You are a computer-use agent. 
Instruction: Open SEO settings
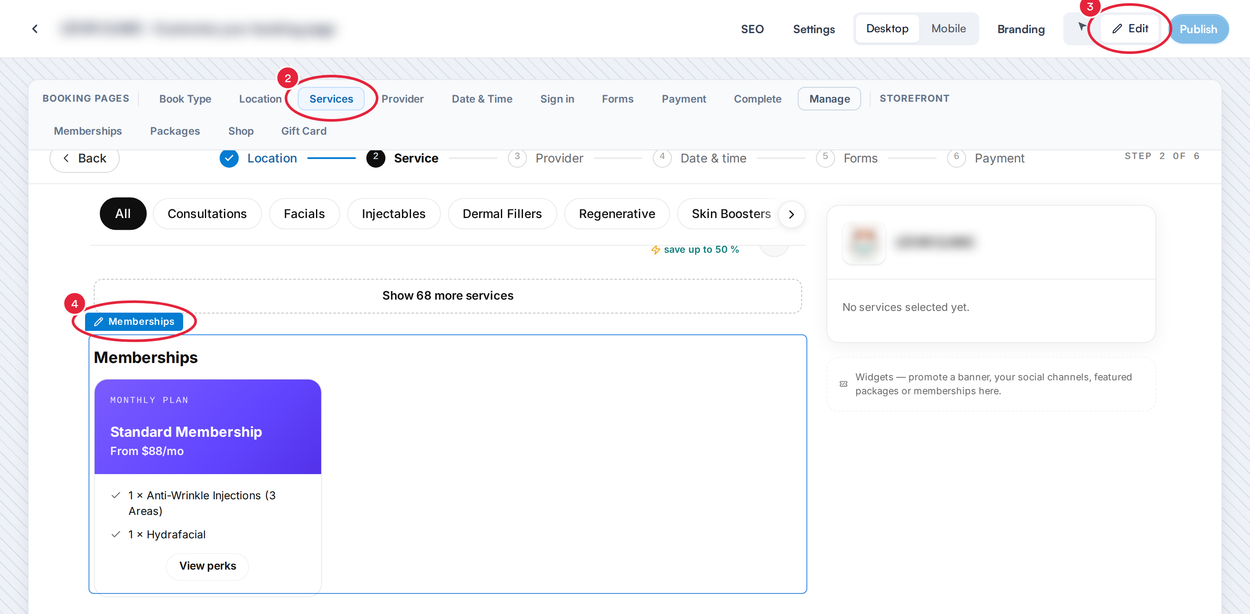tap(752, 29)
